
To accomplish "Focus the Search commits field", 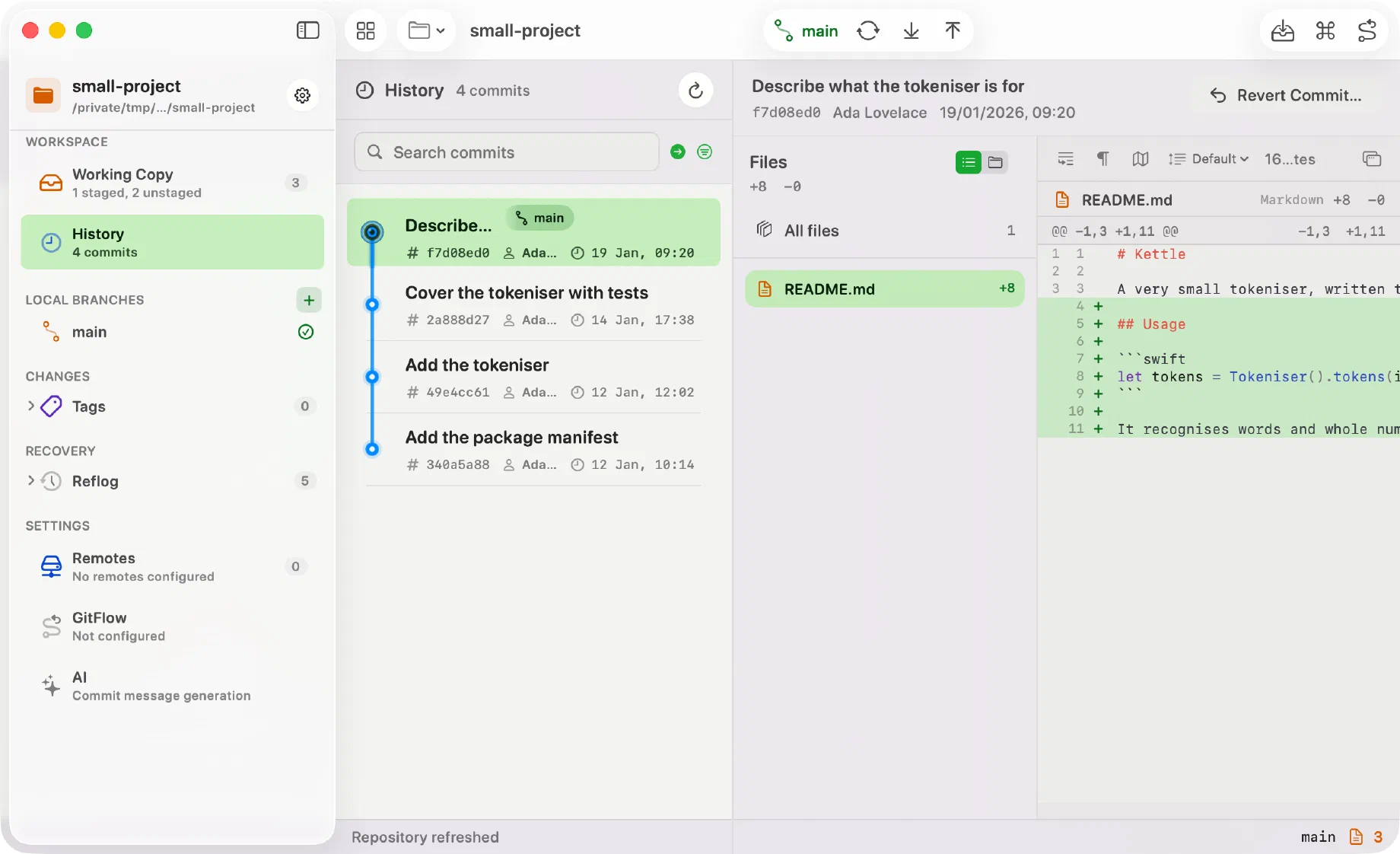I will coord(507,152).
